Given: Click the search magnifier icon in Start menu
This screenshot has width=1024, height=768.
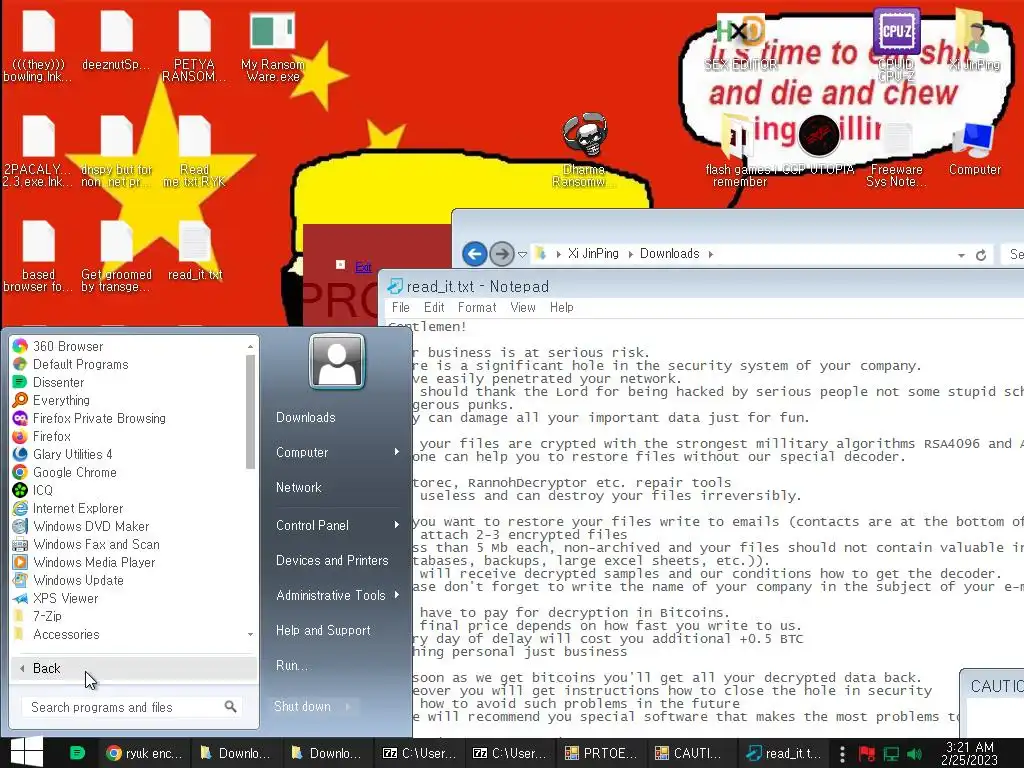Looking at the screenshot, I should pos(230,707).
